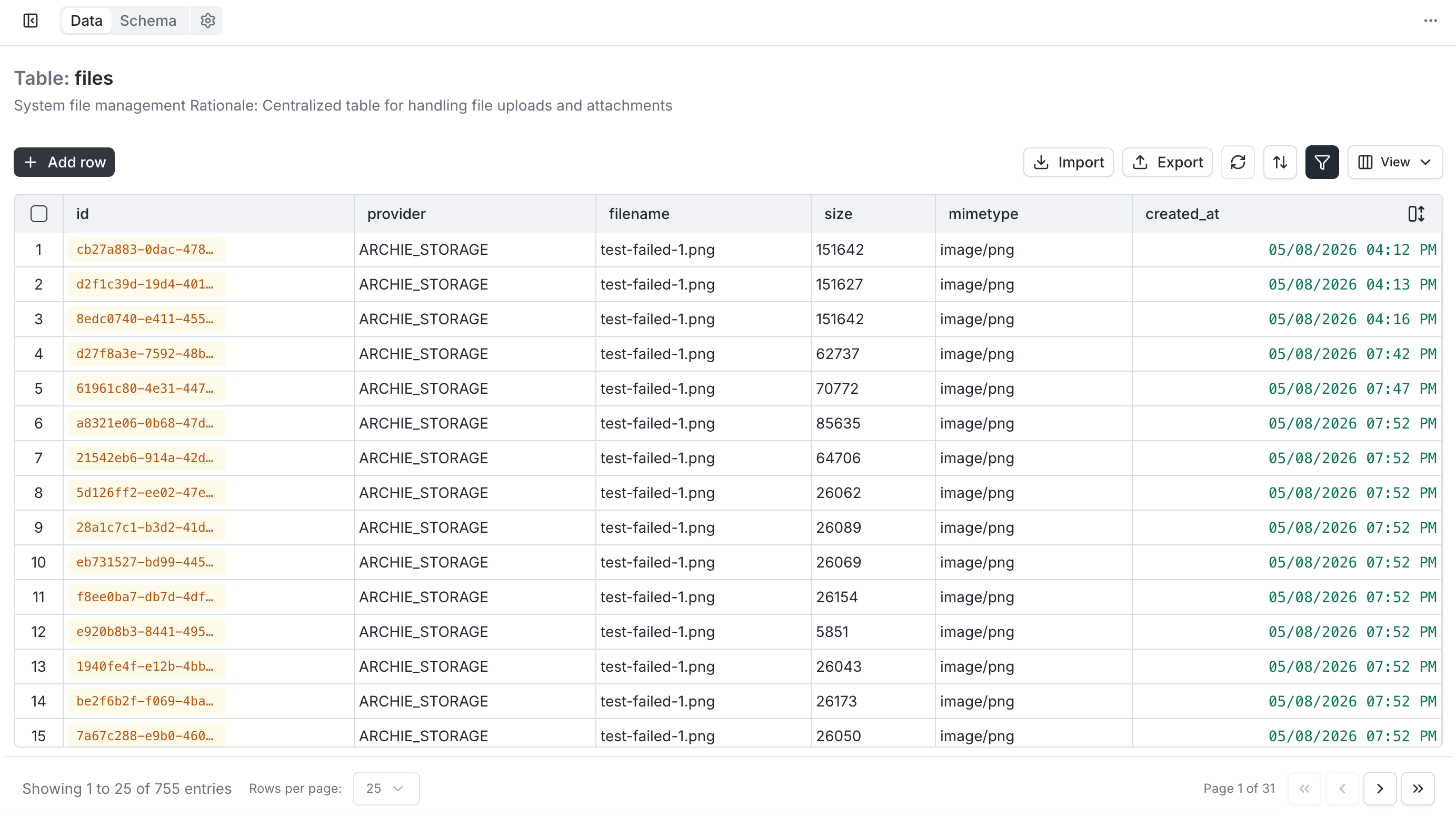Select id f8ee0ba7-db7d-4df…

click(x=146, y=598)
